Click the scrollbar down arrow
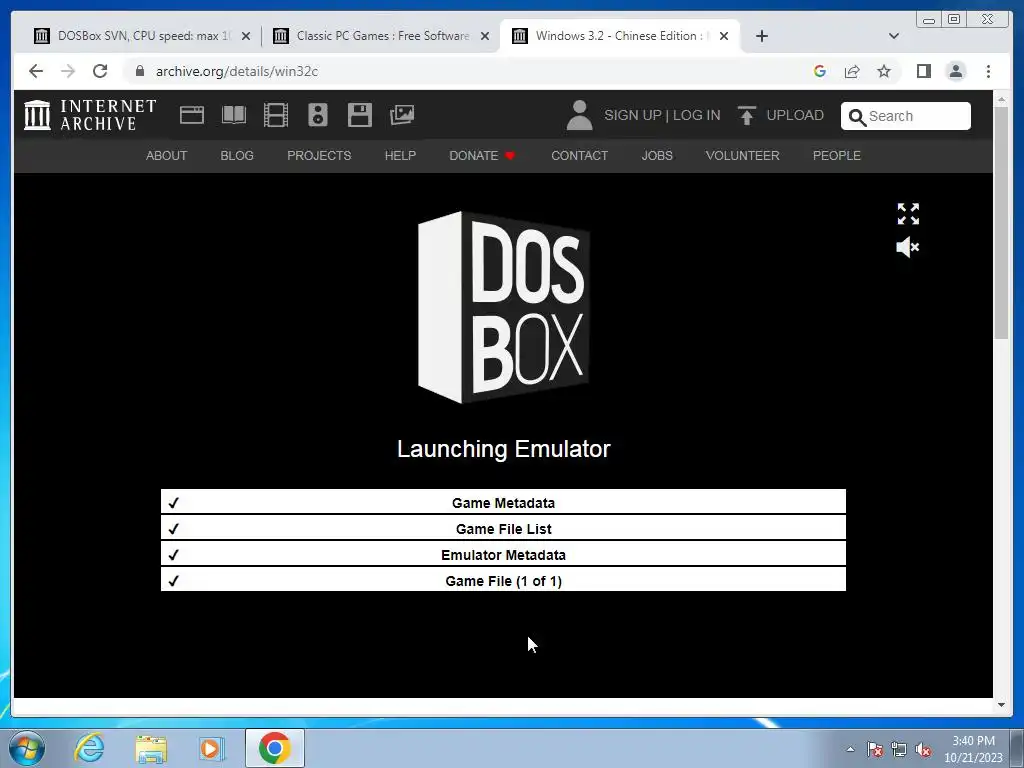1024x768 pixels. coord(1002,705)
